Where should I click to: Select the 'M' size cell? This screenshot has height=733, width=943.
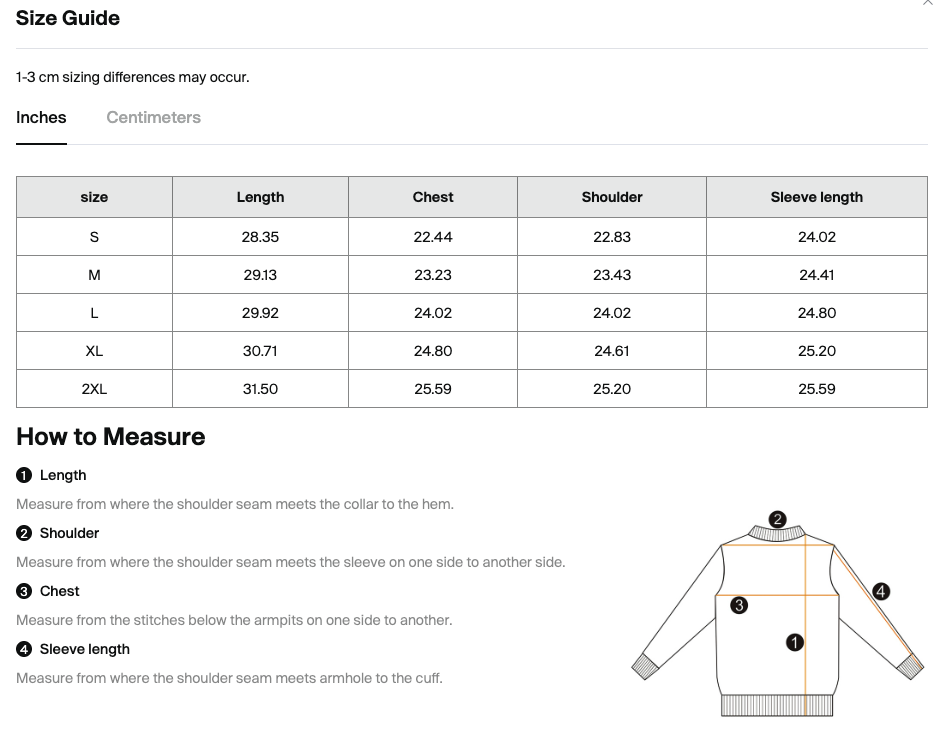[94, 275]
